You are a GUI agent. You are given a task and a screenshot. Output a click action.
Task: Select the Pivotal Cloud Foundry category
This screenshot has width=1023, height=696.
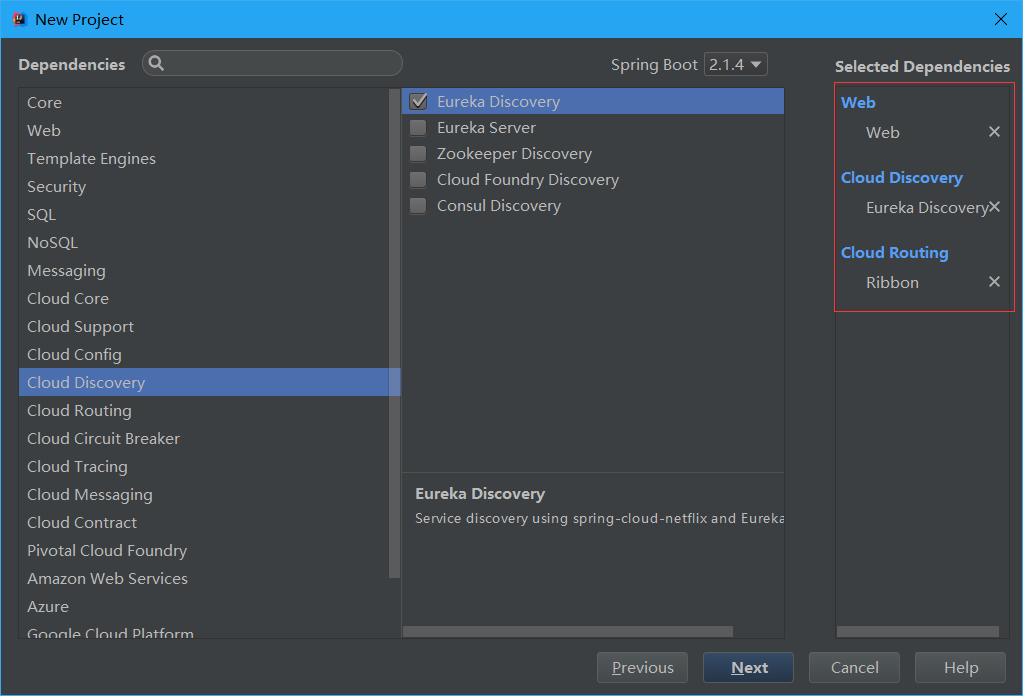pos(204,551)
